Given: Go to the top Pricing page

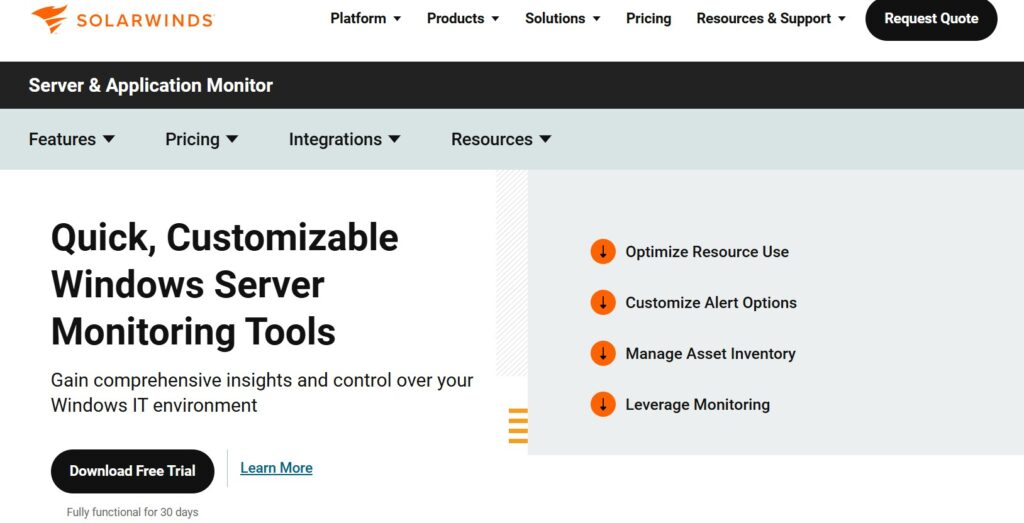Looking at the screenshot, I should (x=648, y=18).
